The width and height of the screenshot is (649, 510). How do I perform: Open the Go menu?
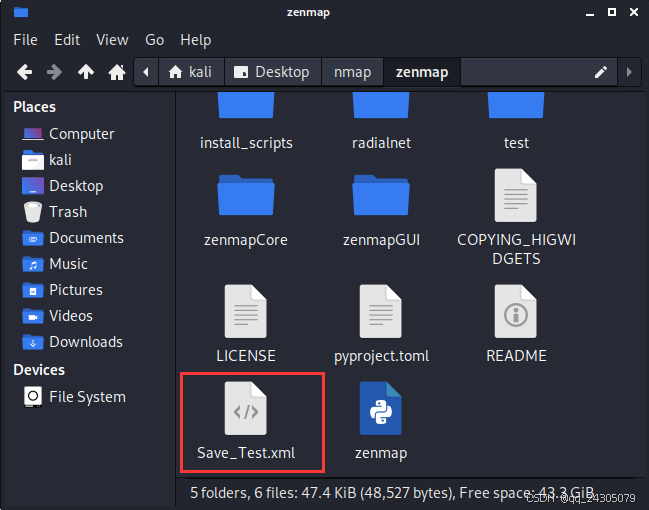[154, 40]
